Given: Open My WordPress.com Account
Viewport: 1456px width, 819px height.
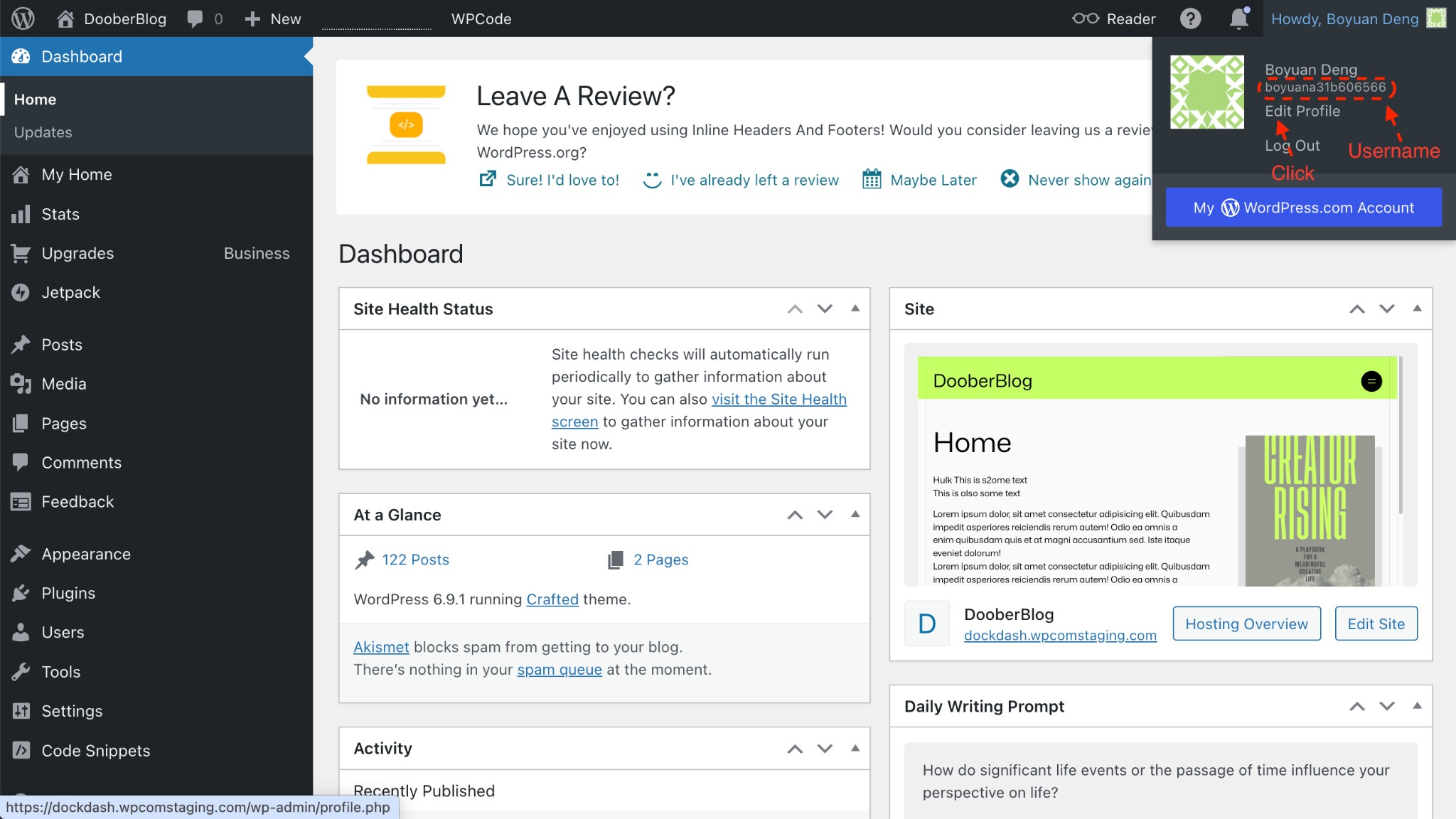Looking at the screenshot, I should (1303, 207).
